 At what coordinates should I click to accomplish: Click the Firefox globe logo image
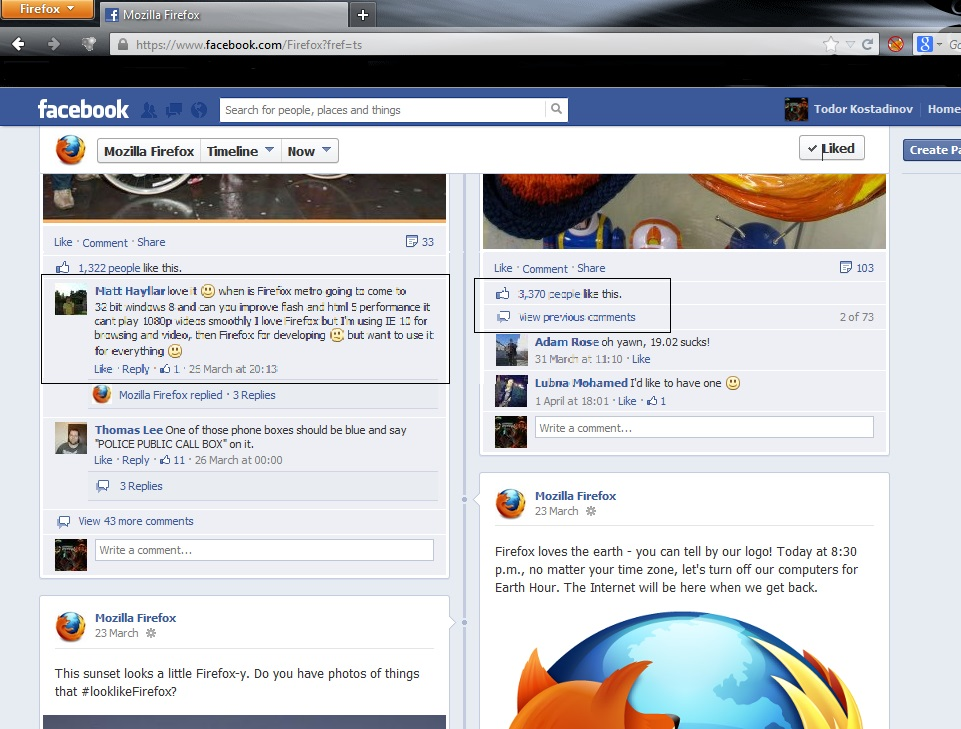[685, 670]
